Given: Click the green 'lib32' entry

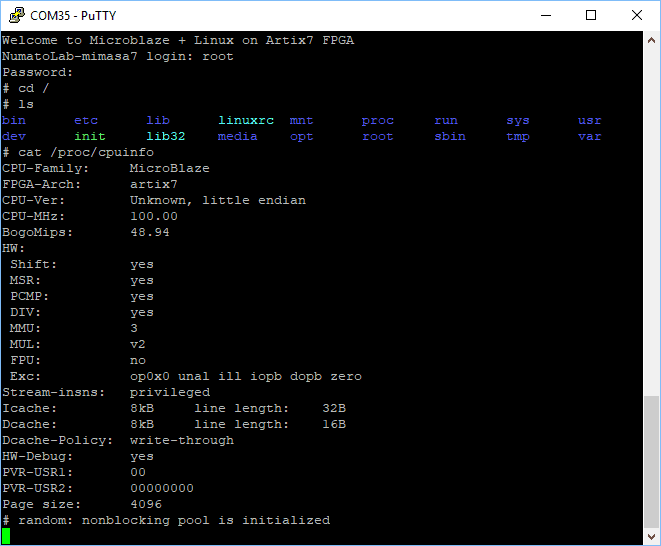Looking at the screenshot, I should click(x=166, y=136).
